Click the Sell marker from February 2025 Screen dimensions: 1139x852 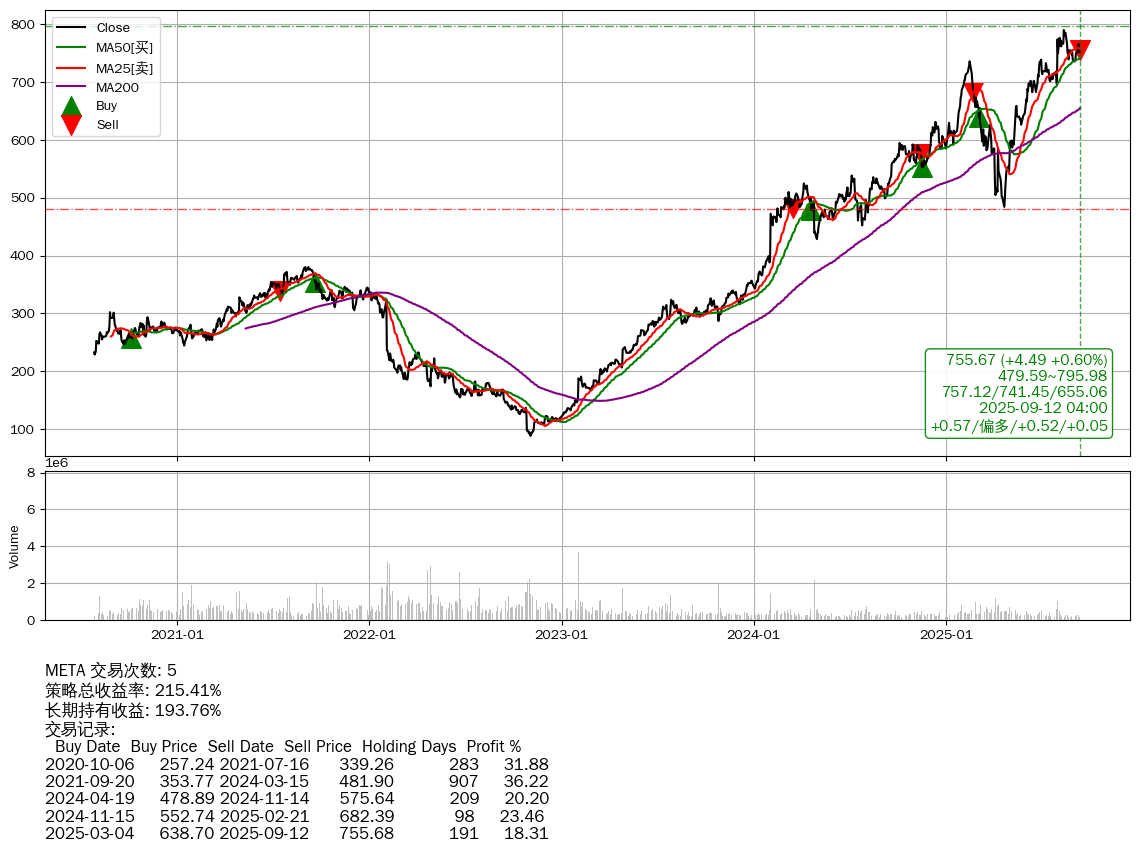[973, 93]
